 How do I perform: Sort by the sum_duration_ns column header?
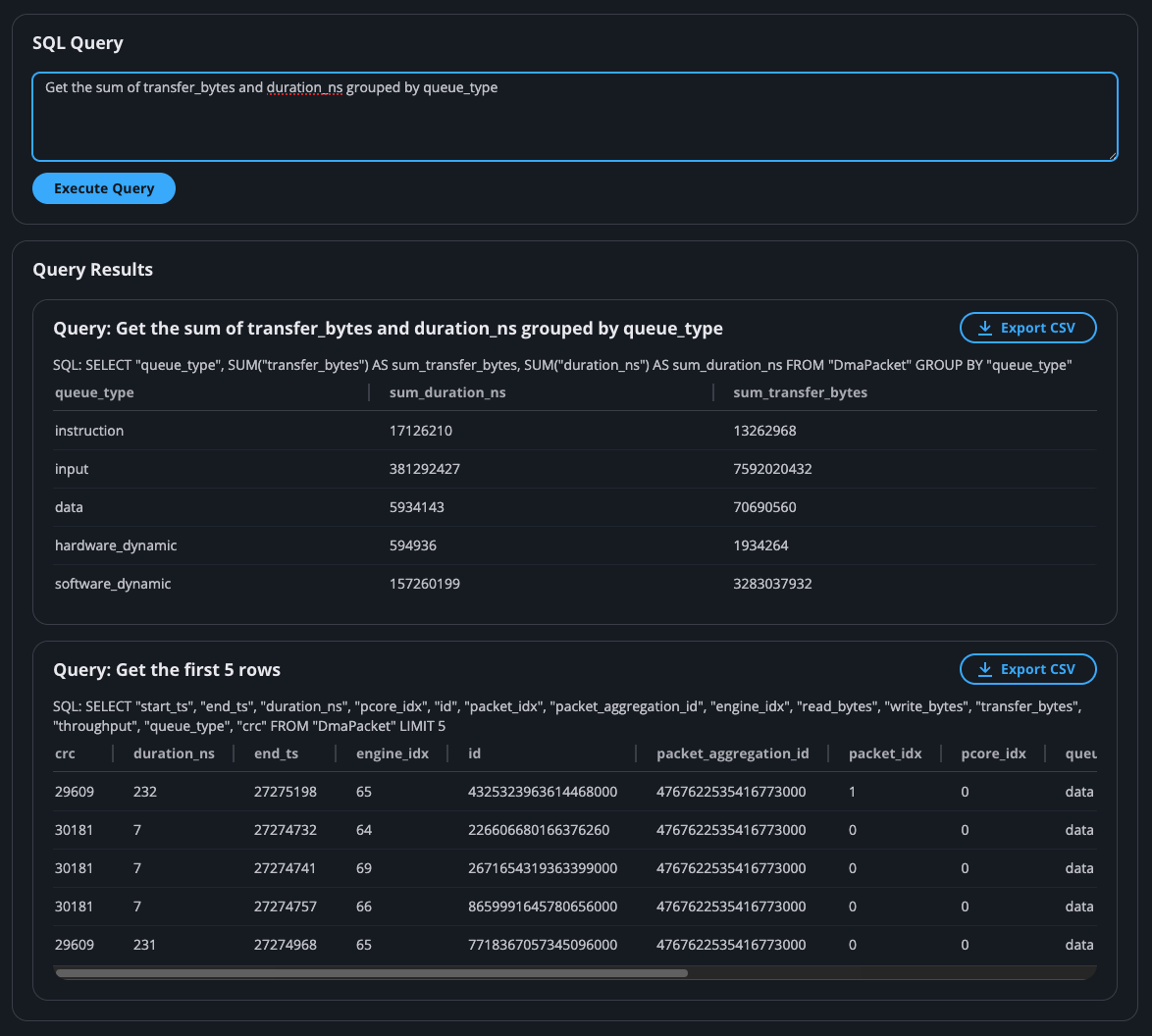pos(447,392)
